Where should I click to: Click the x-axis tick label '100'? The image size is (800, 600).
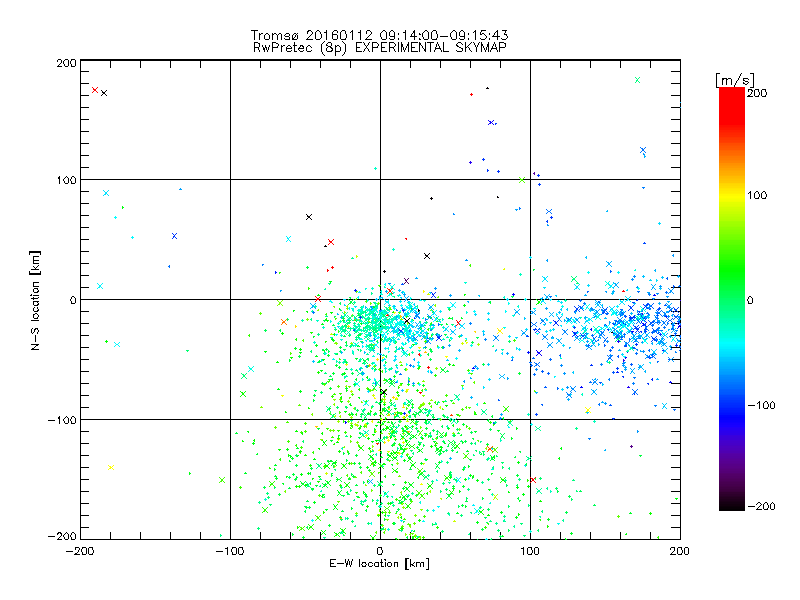click(530, 551)
